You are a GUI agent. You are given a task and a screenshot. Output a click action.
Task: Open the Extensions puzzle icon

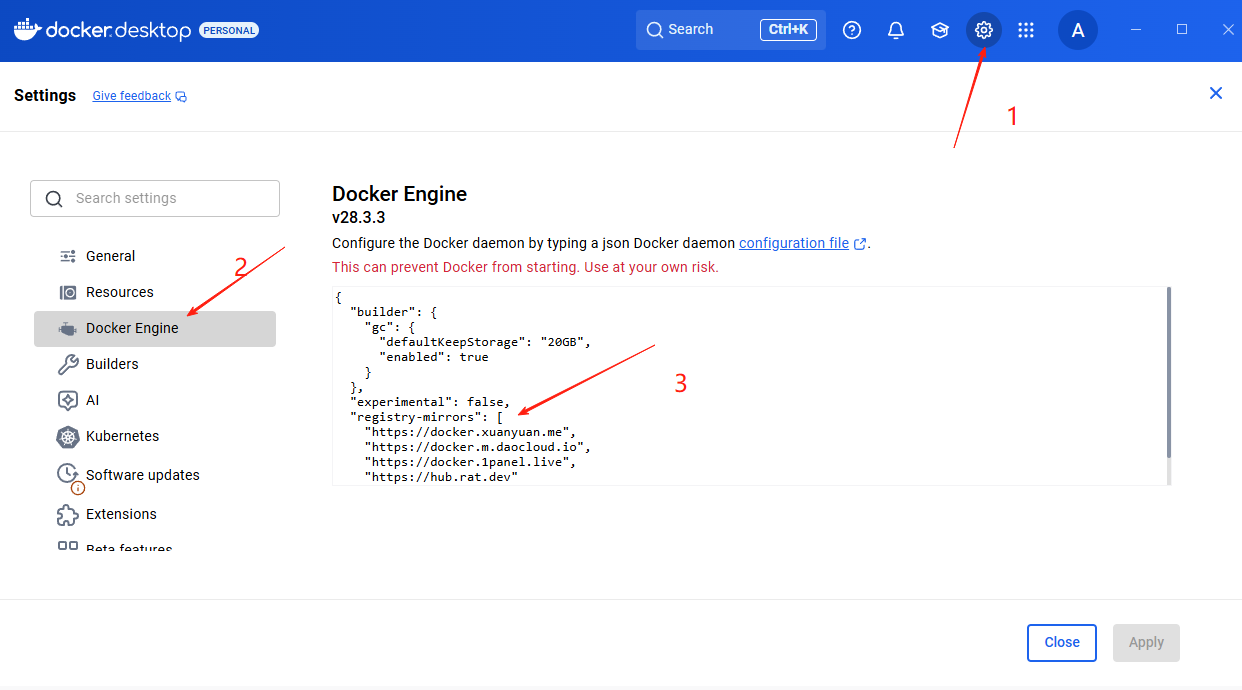(x=67, y=514)
